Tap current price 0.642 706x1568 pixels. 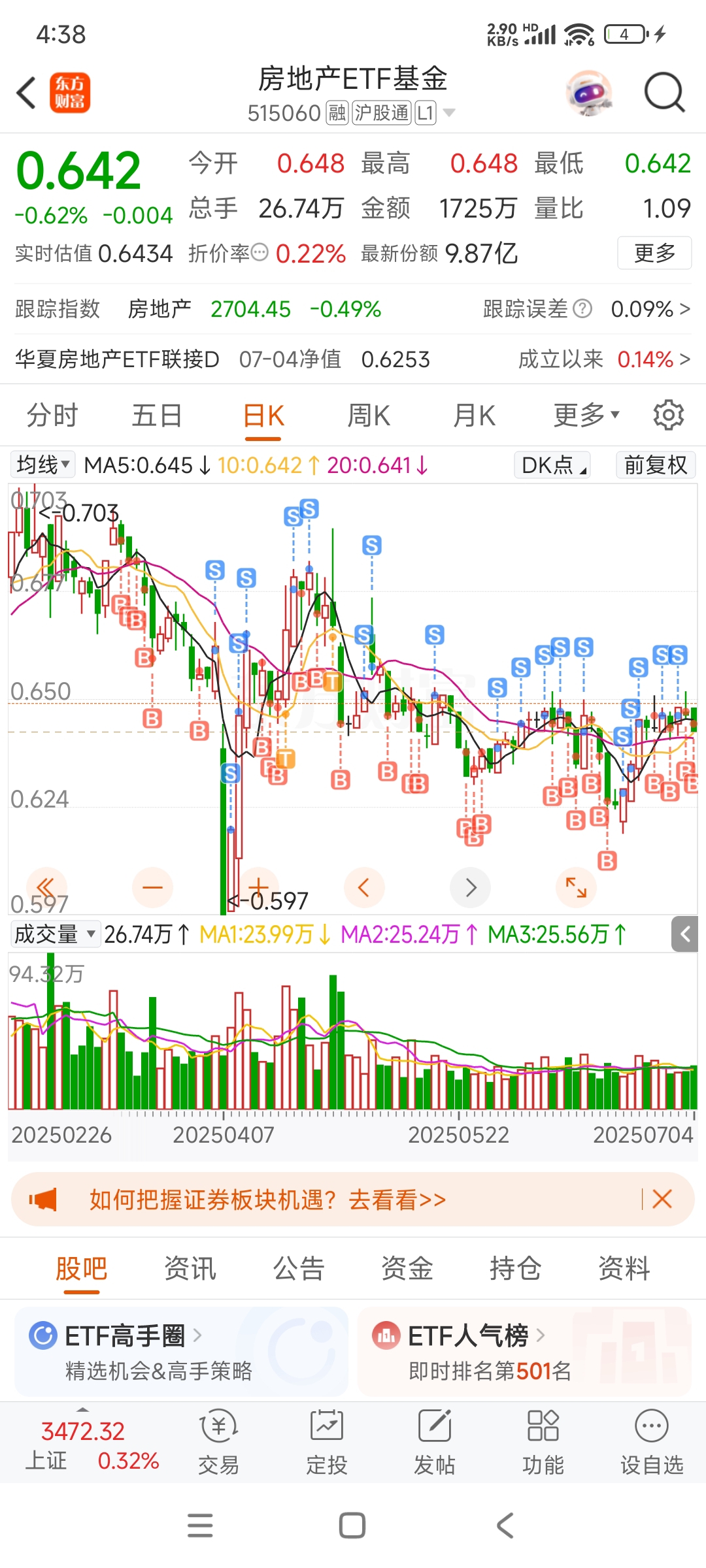(78, 171)
